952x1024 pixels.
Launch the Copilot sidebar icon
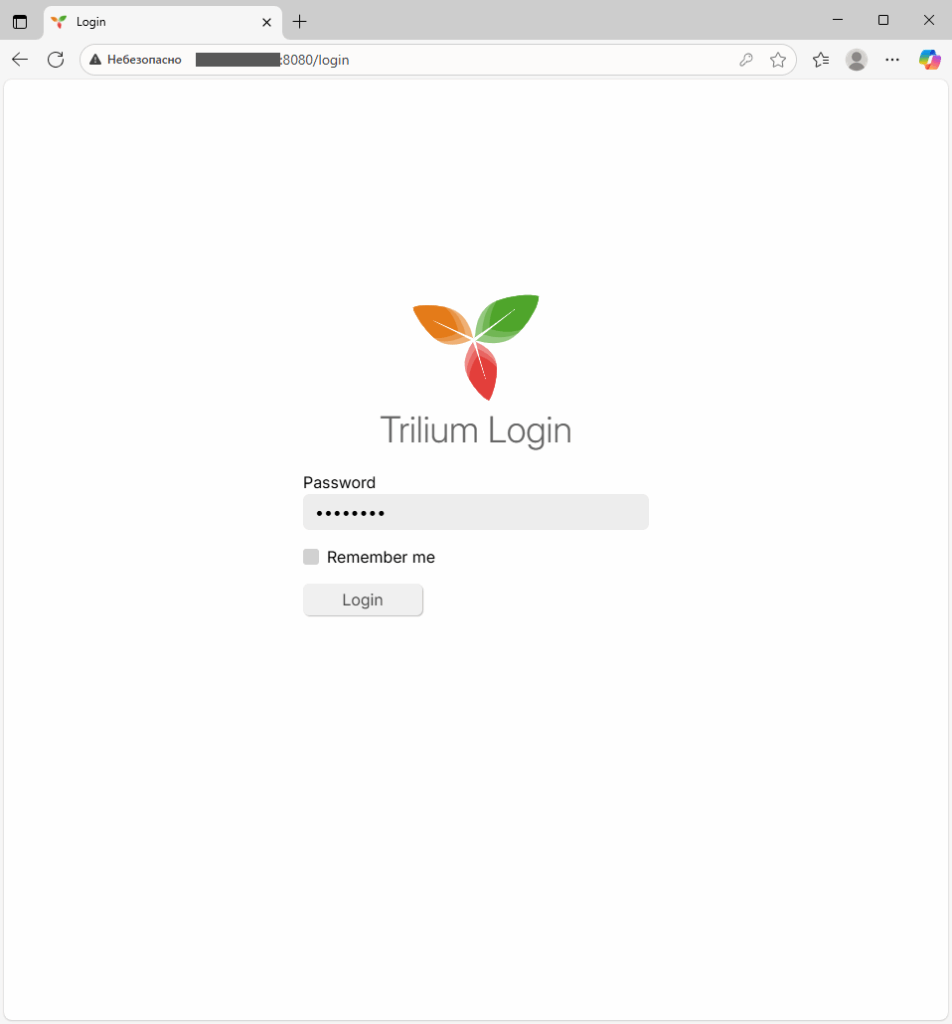929,60
